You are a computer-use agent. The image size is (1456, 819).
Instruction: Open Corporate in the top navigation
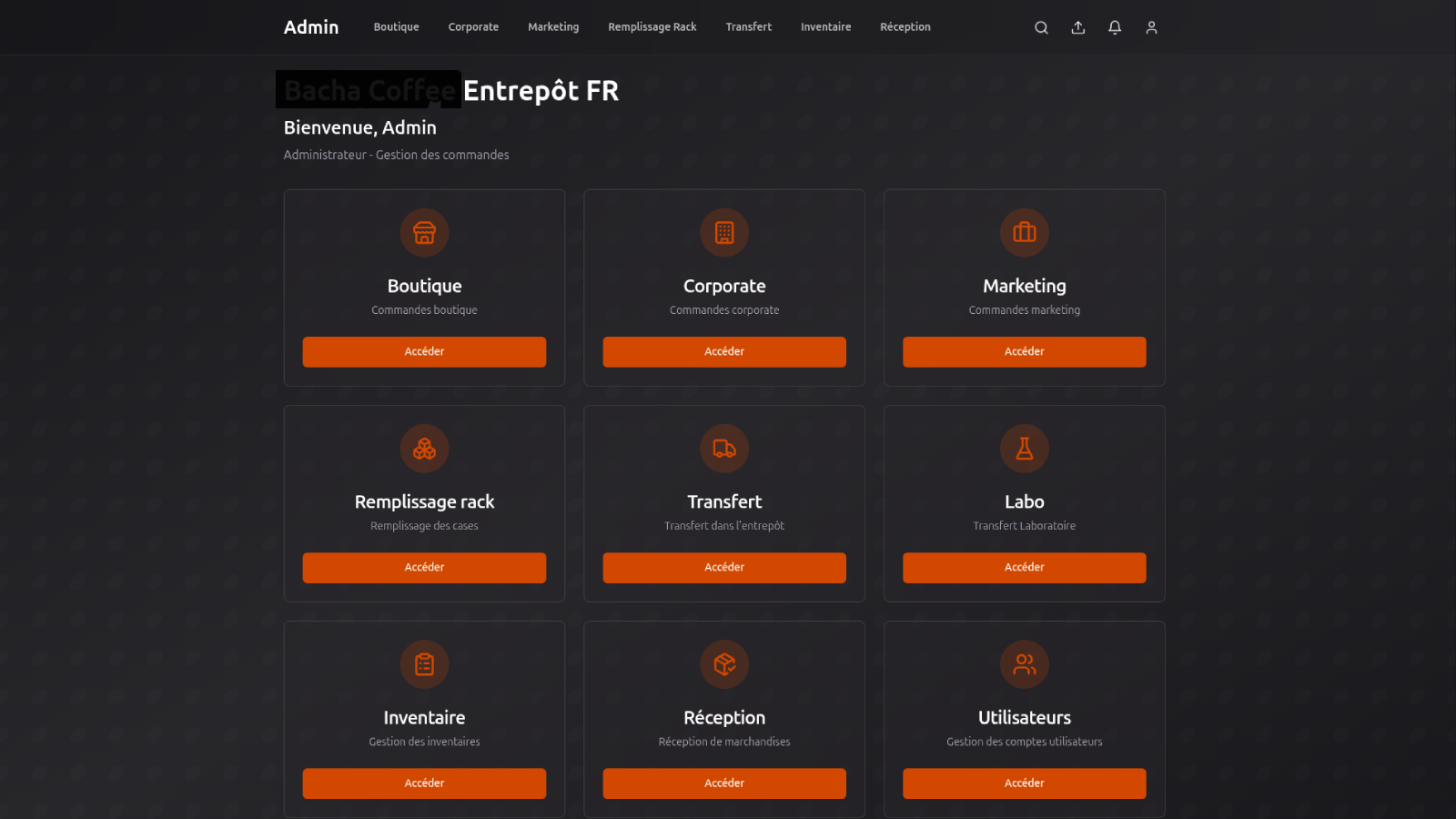coord(473,27)
